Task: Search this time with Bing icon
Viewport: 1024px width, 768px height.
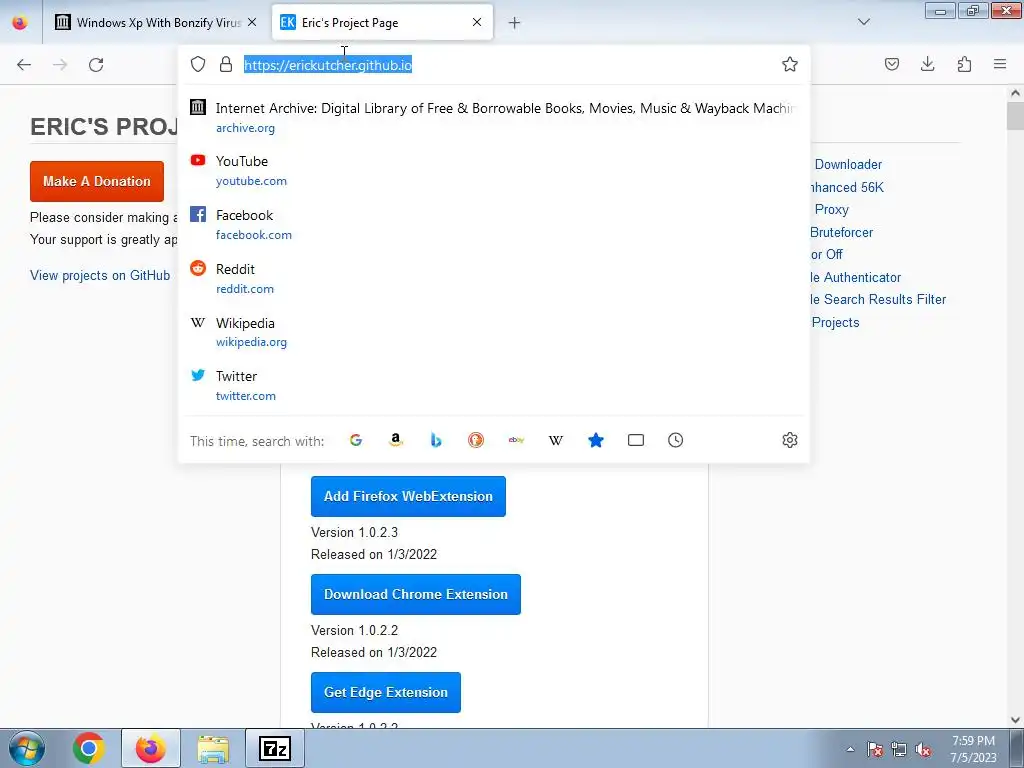Action: click(x=436, y=440)
